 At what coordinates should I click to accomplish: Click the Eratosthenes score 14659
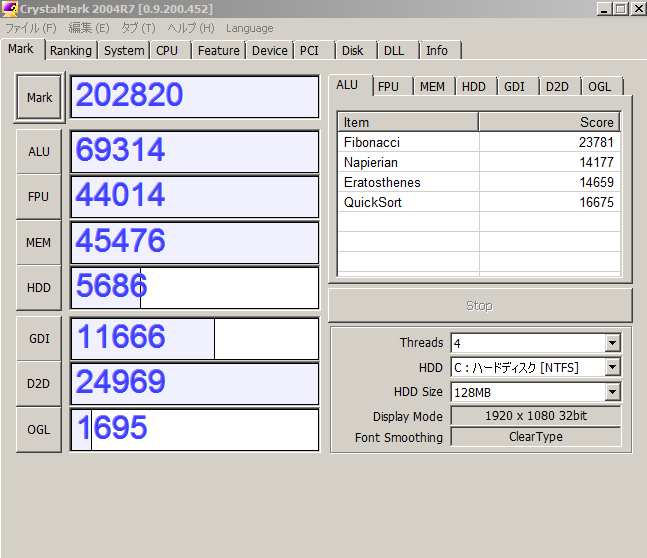[596, 182]
